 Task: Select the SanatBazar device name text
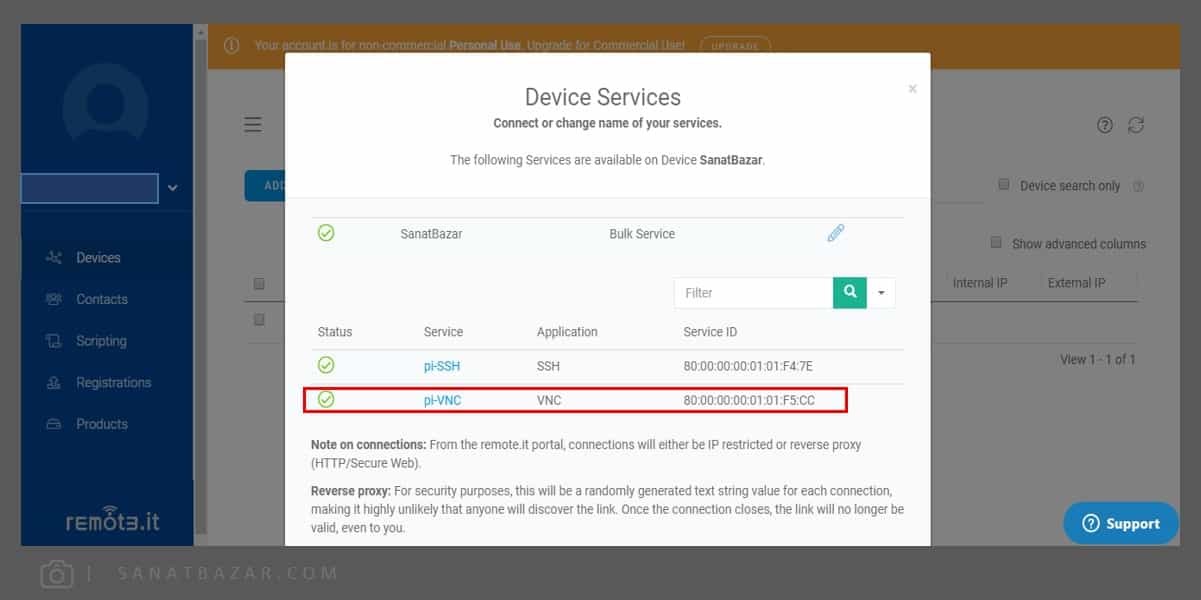431,234
